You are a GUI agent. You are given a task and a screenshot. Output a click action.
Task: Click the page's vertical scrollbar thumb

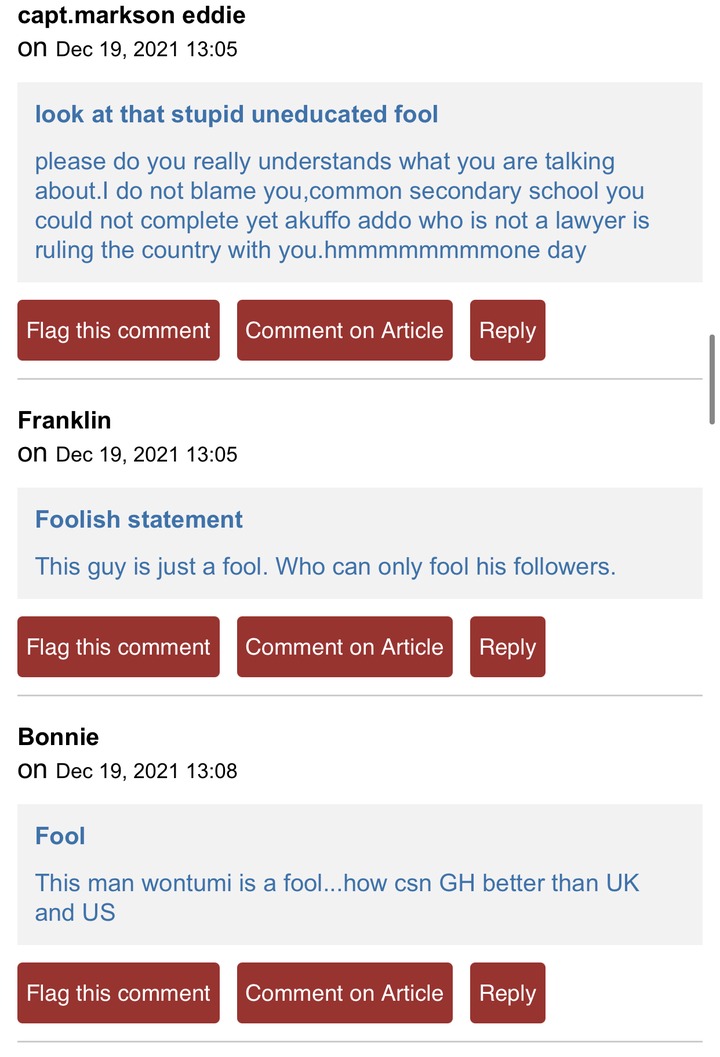coord(712,380)
